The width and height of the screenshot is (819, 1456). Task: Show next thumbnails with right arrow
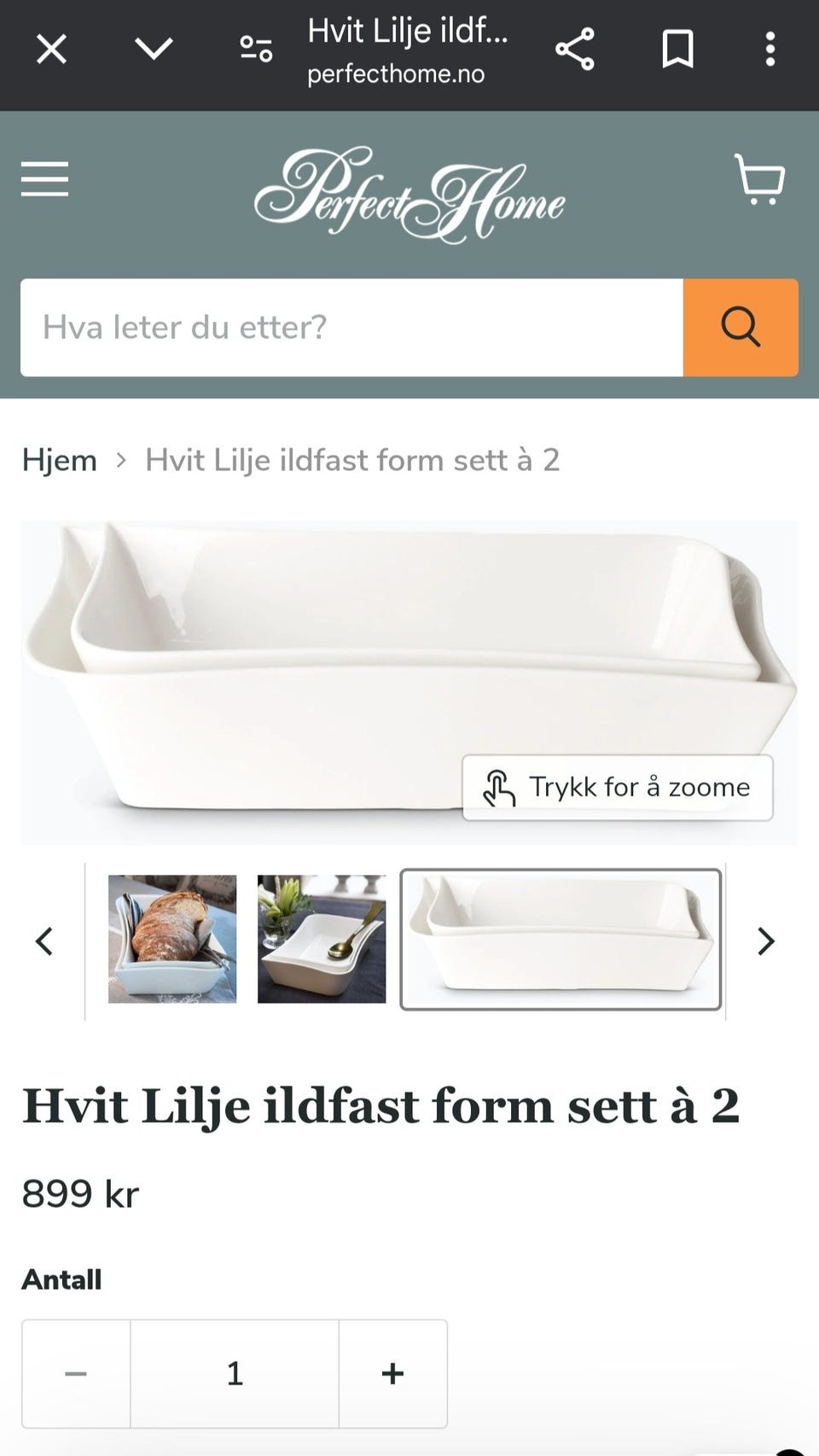(x=766, y=941)
